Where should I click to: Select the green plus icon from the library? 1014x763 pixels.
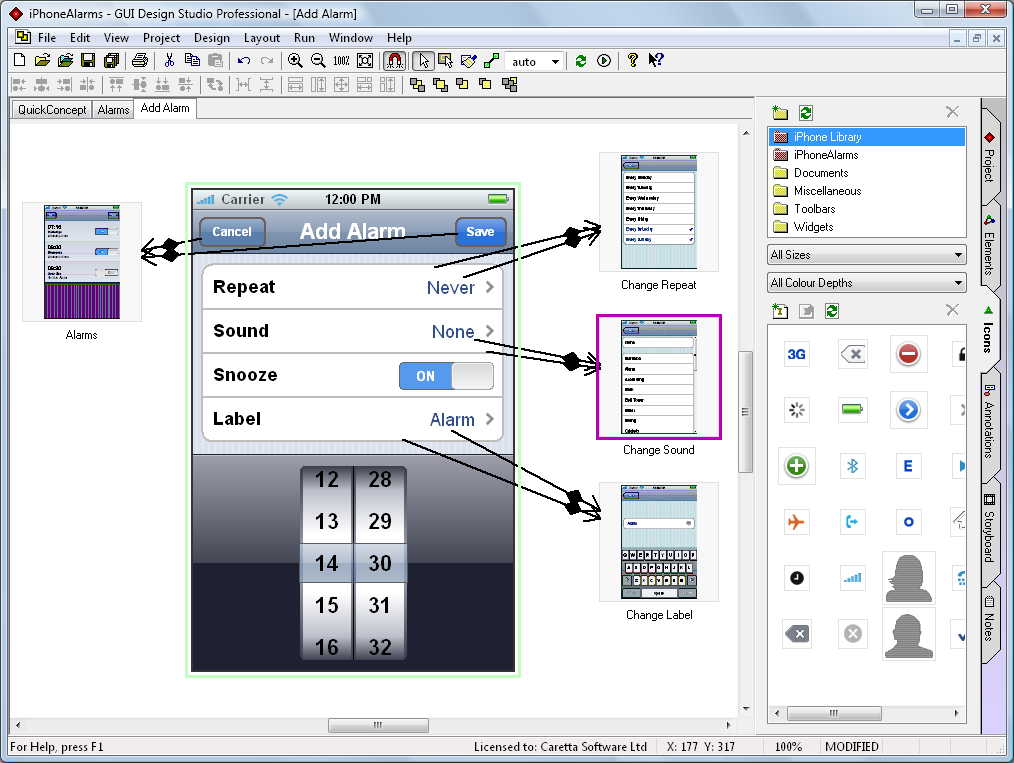pyautogui.click(x=796, y=465)
